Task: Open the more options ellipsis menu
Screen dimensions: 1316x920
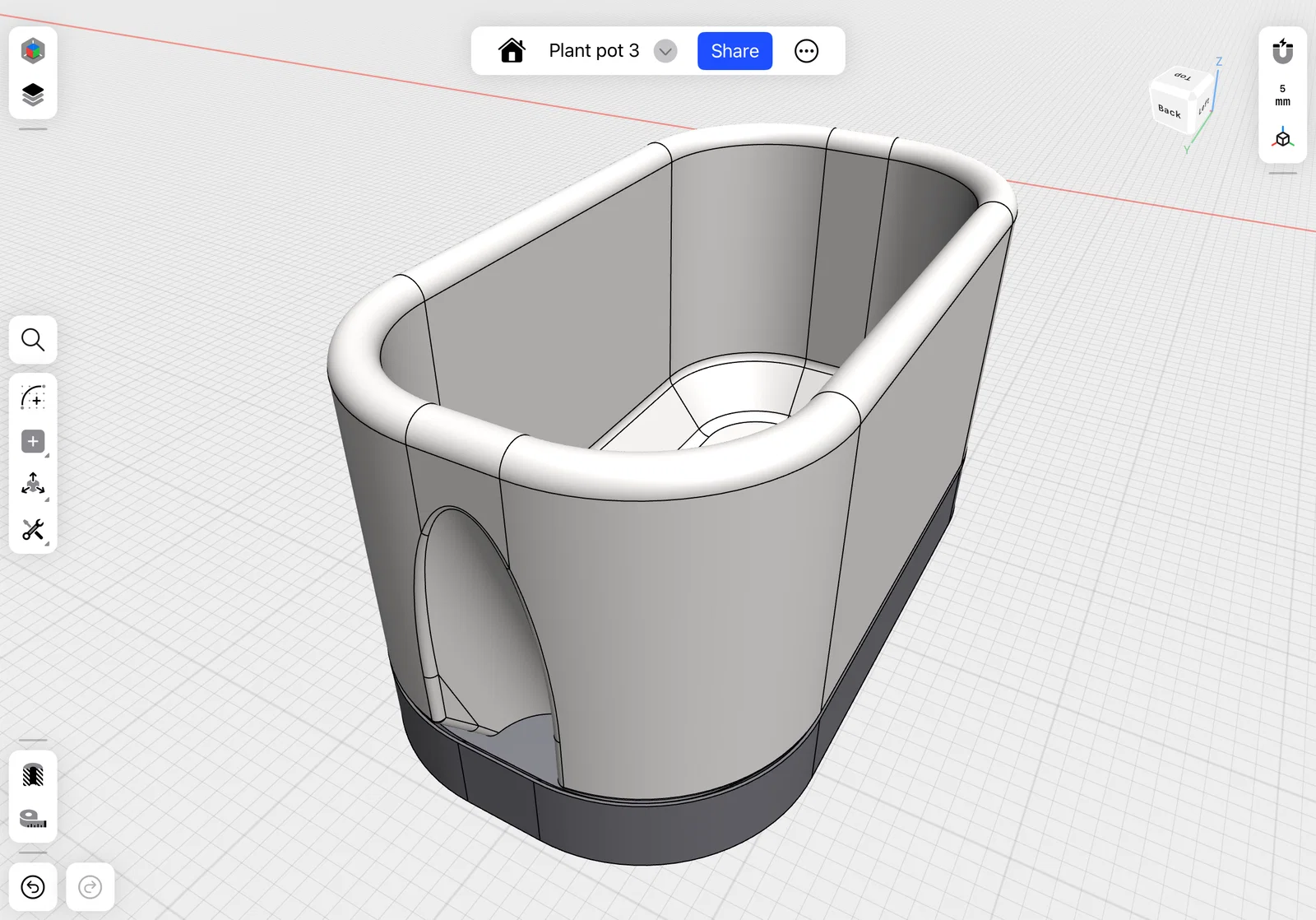Action: [x=806, y=51]
